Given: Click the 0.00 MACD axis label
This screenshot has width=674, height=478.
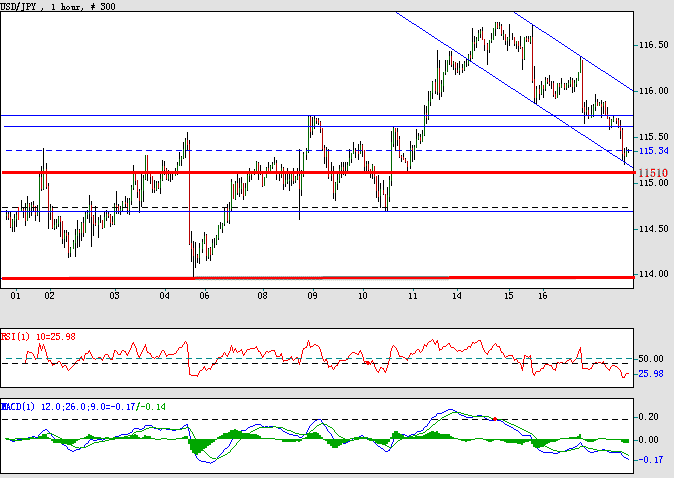Looking at the screenshot, I should [649, 440].
